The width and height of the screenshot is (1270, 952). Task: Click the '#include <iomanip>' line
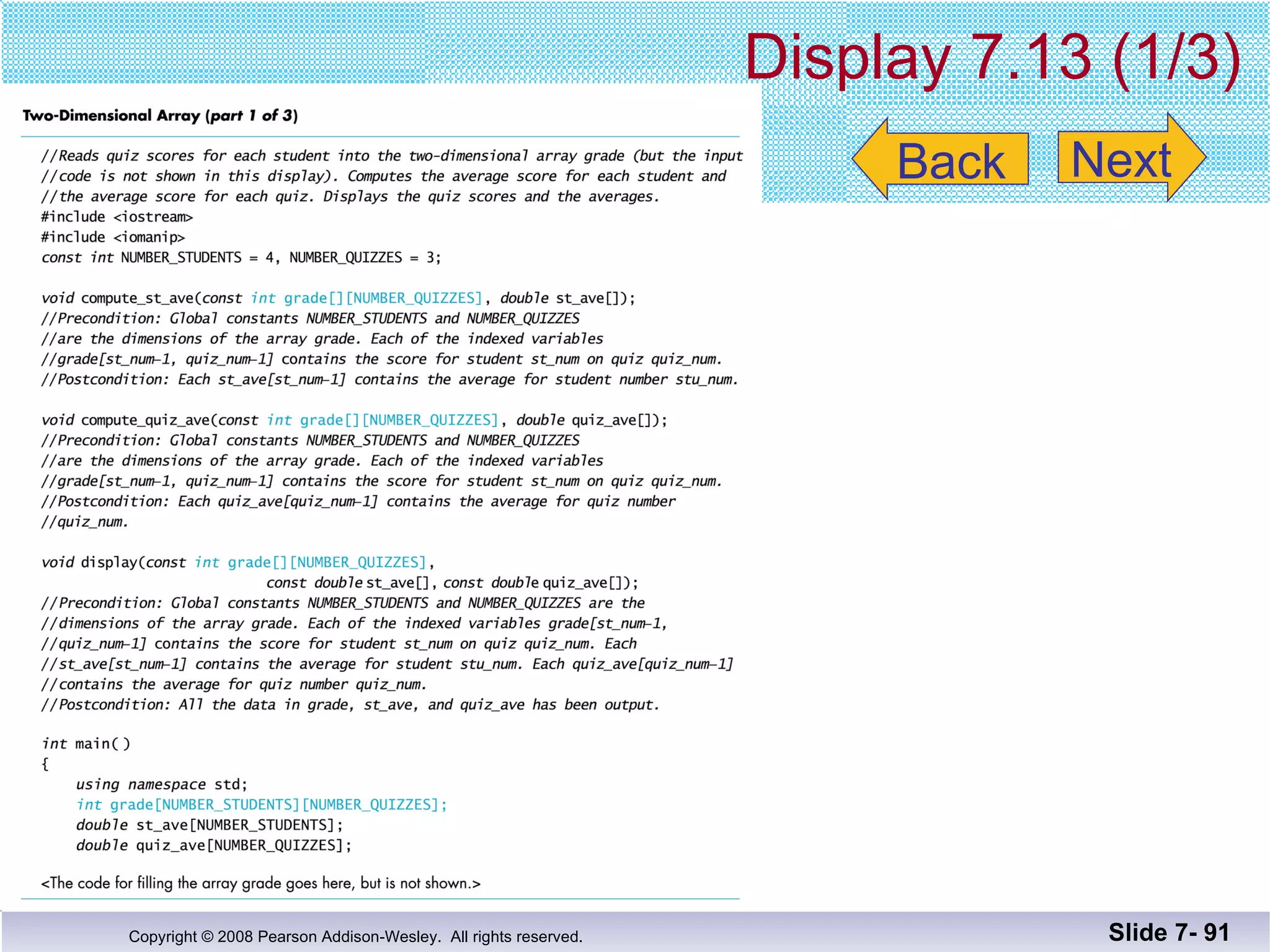pyautogui.click(x=113, y=237)
